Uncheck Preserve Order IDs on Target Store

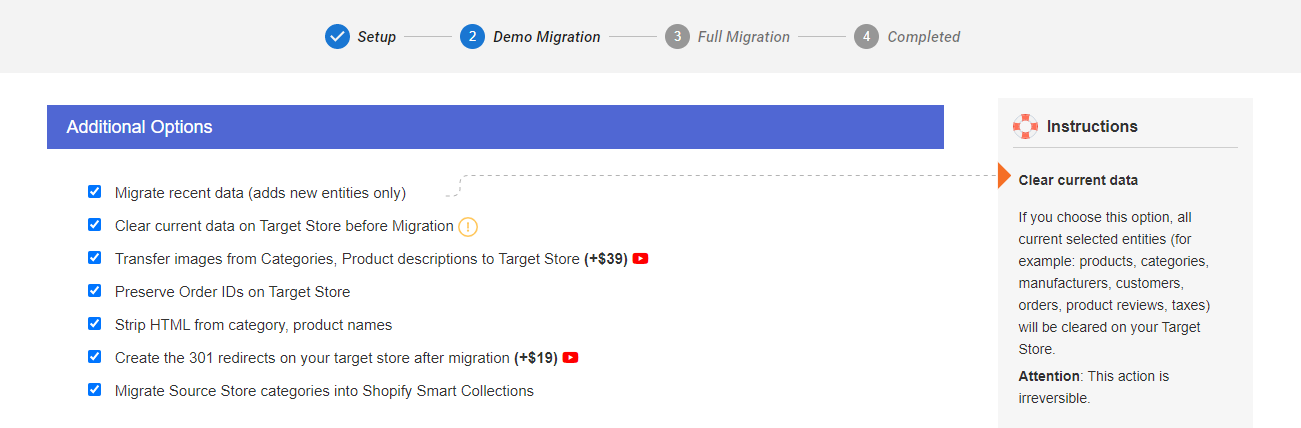click(x=94, y=290)
